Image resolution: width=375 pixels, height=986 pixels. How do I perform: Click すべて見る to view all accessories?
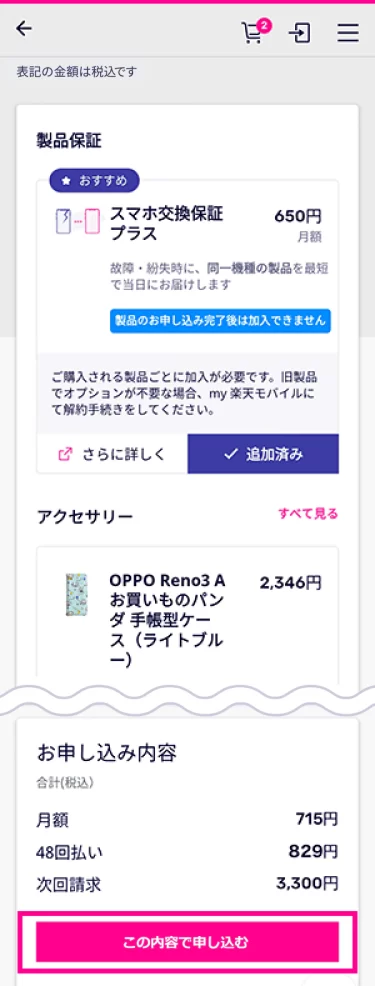pyautogui.click(x=308, y=514)
